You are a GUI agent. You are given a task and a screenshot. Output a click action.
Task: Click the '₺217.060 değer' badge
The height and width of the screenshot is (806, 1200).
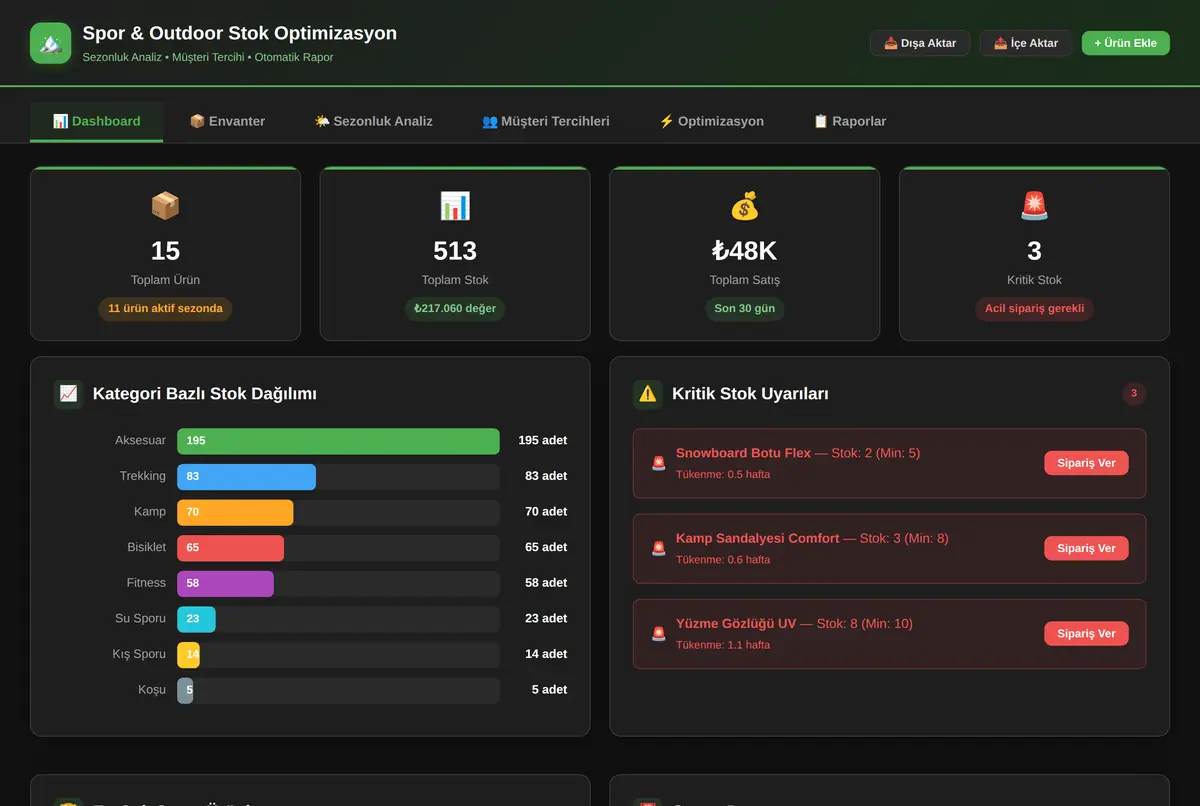[x=455, y=309]
